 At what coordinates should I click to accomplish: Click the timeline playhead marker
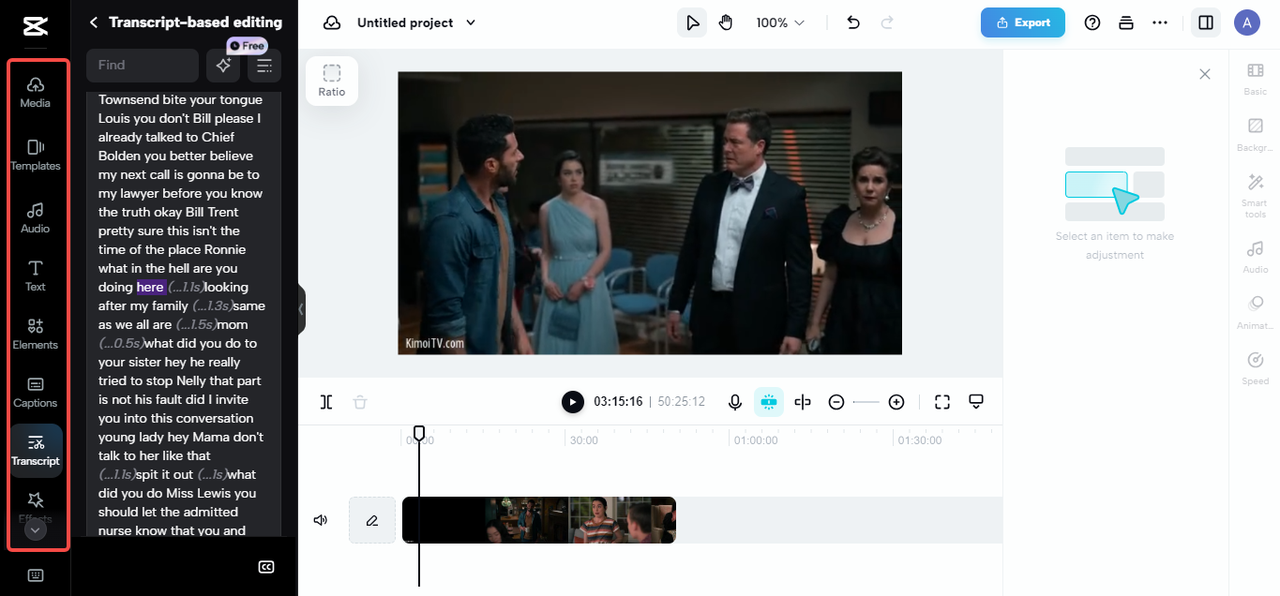click(x=419, y=433)
